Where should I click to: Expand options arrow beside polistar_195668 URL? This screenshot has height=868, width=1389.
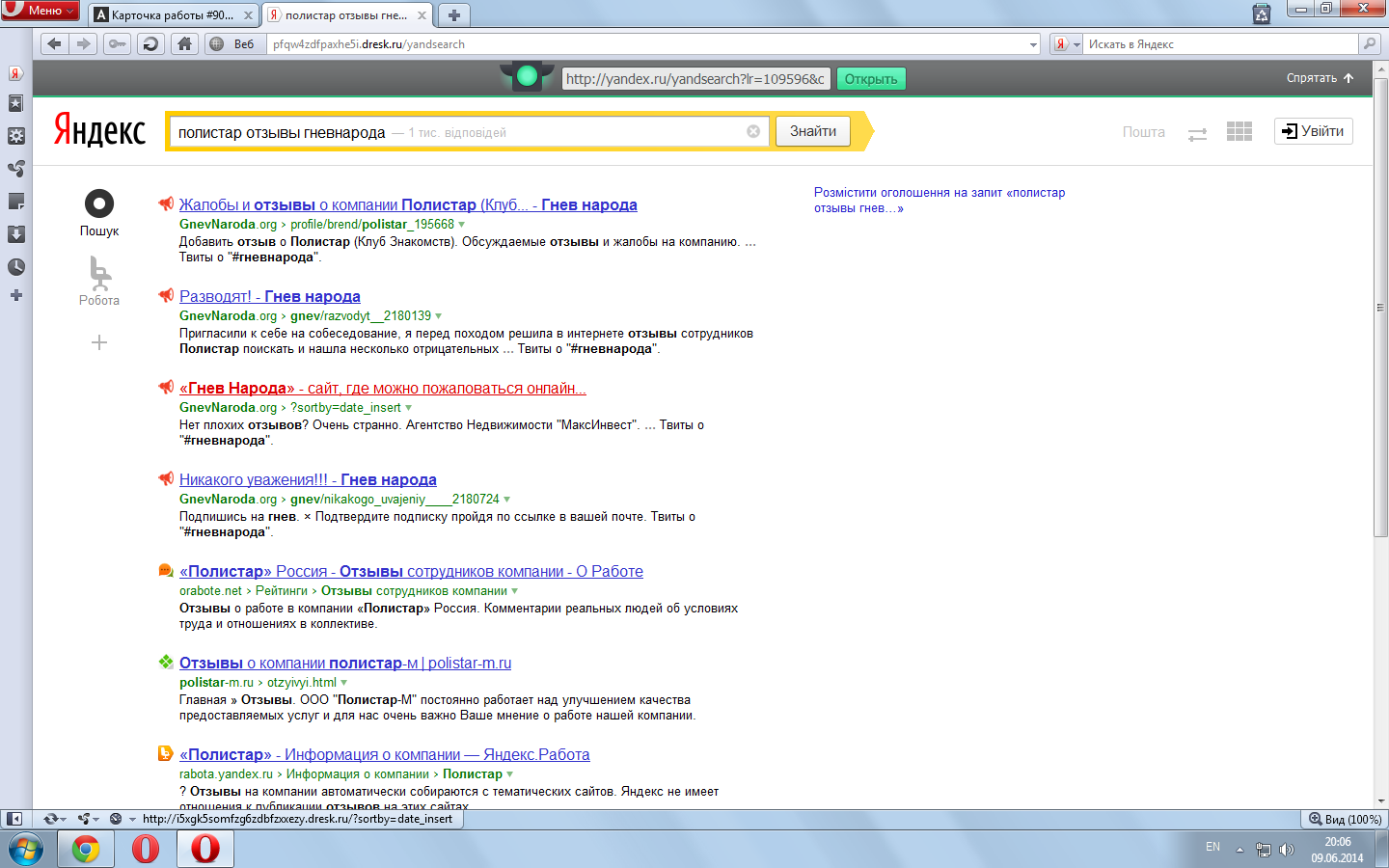pos(461,225)
